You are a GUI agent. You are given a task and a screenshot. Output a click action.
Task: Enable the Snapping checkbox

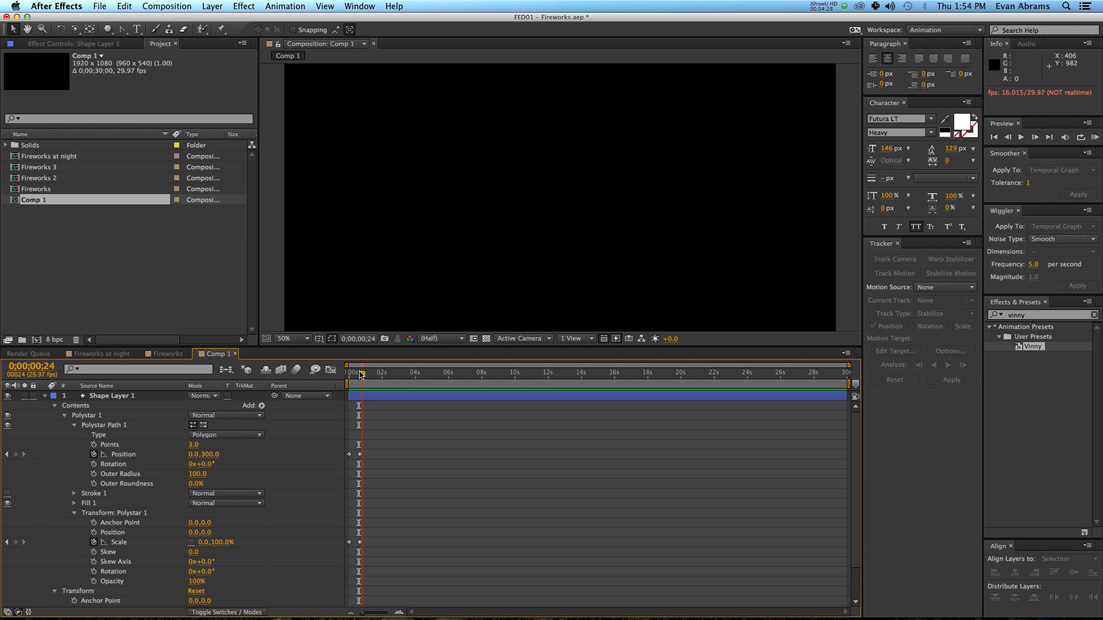pyautogui.click(x=293, y=30)
